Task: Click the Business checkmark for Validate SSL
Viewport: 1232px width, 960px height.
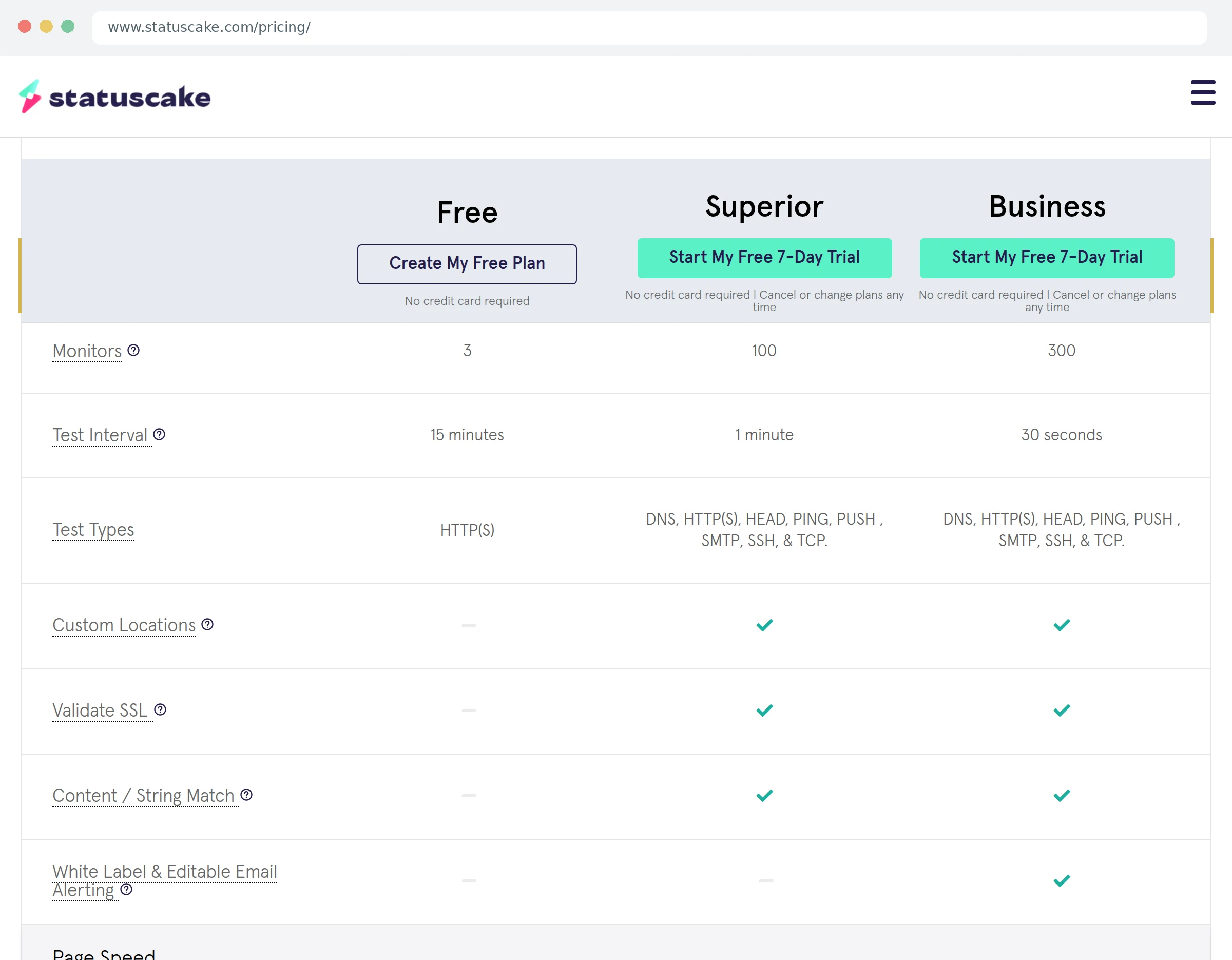Action: click(1062, 710)
